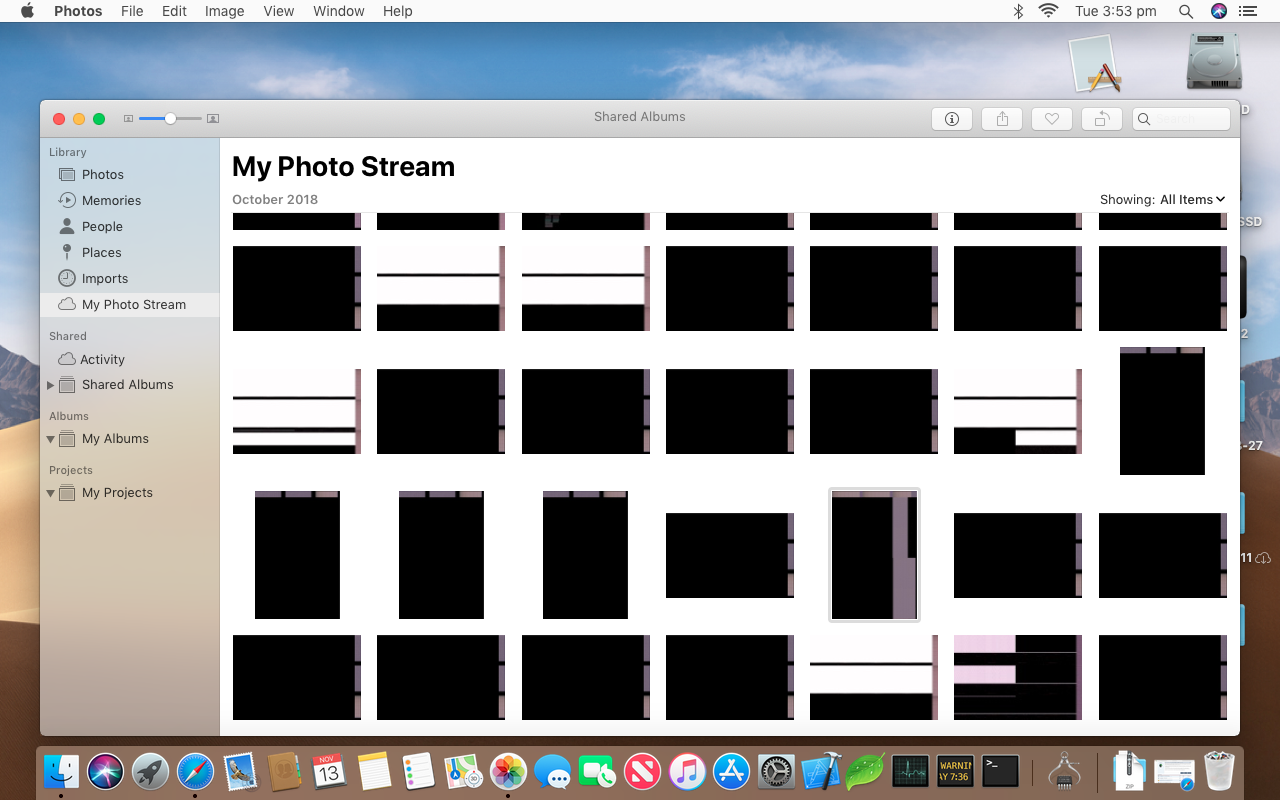
Task: Open Xcode from the Dock
Action: tap(821, 771)
